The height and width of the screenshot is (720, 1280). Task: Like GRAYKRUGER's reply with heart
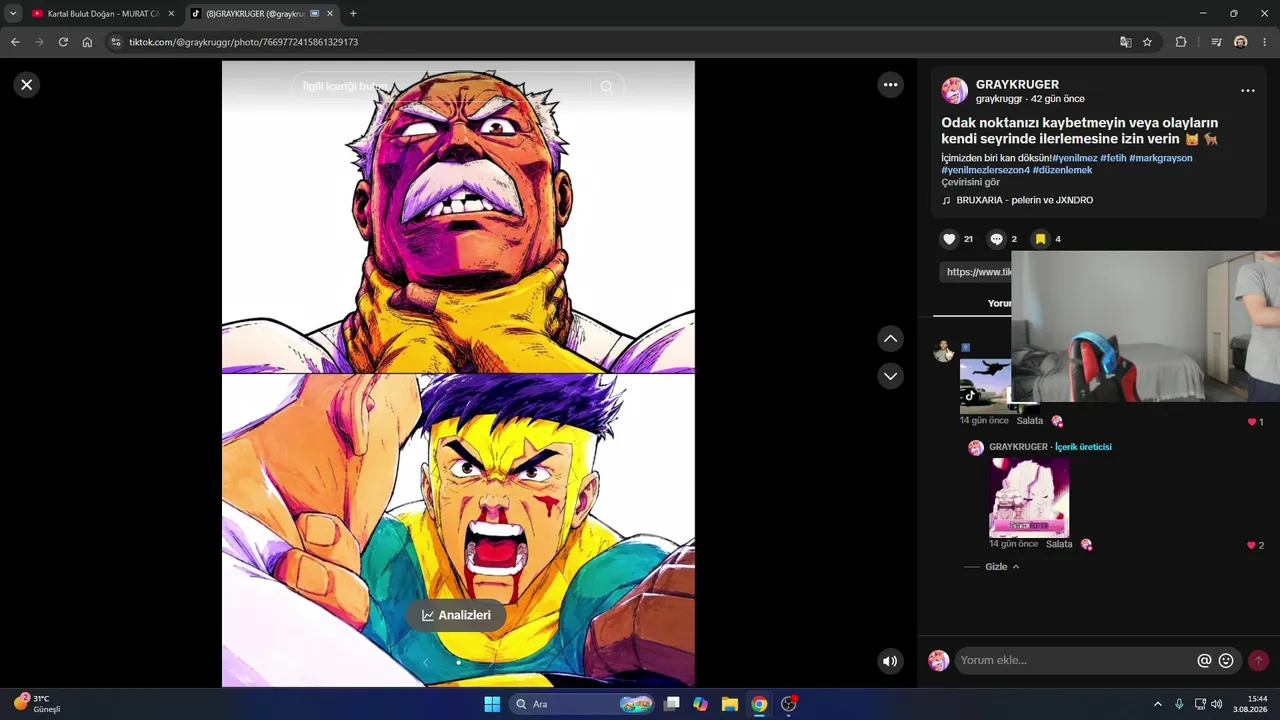(1252, 545)
